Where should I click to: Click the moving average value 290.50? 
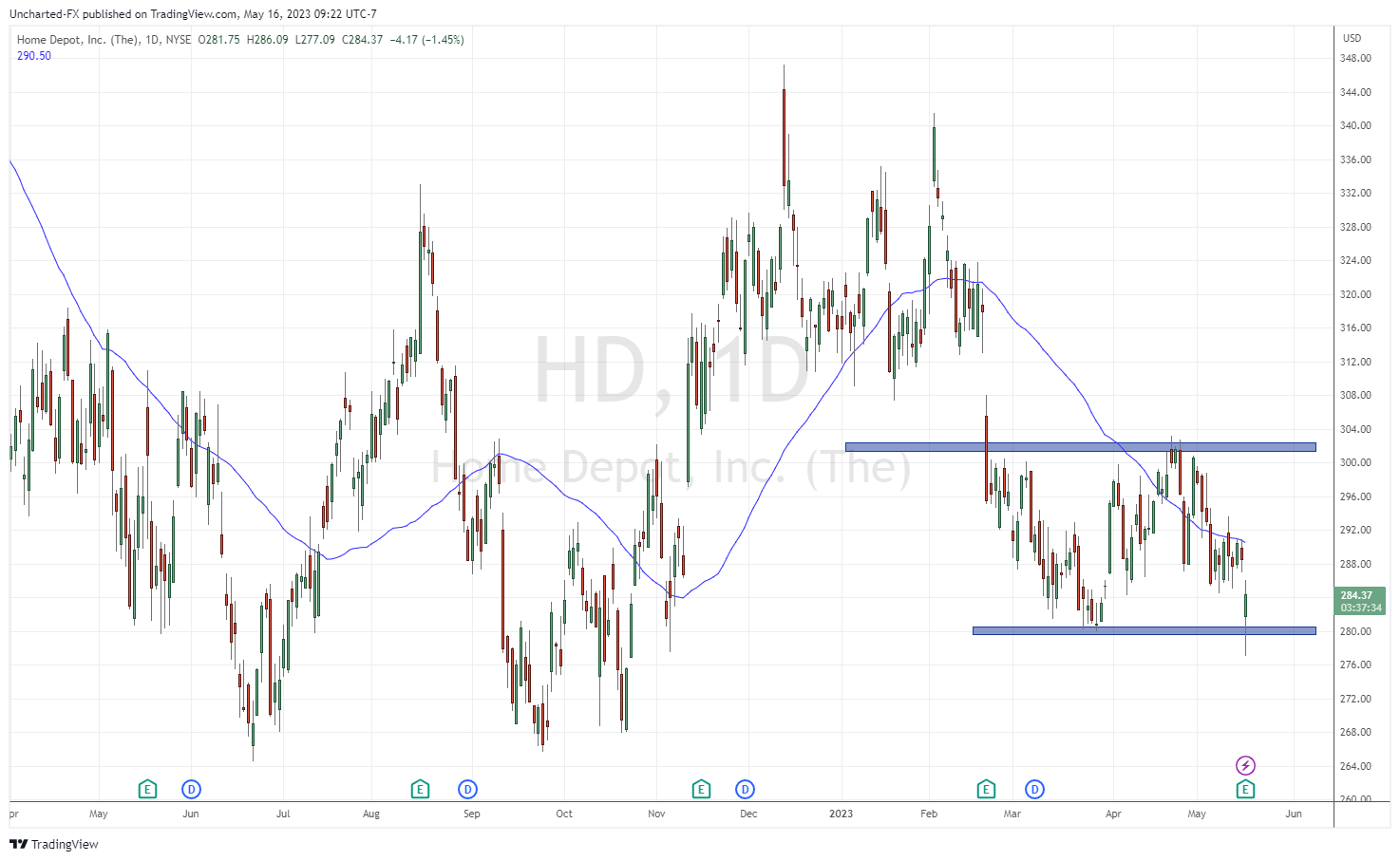(x=34, y=56)
